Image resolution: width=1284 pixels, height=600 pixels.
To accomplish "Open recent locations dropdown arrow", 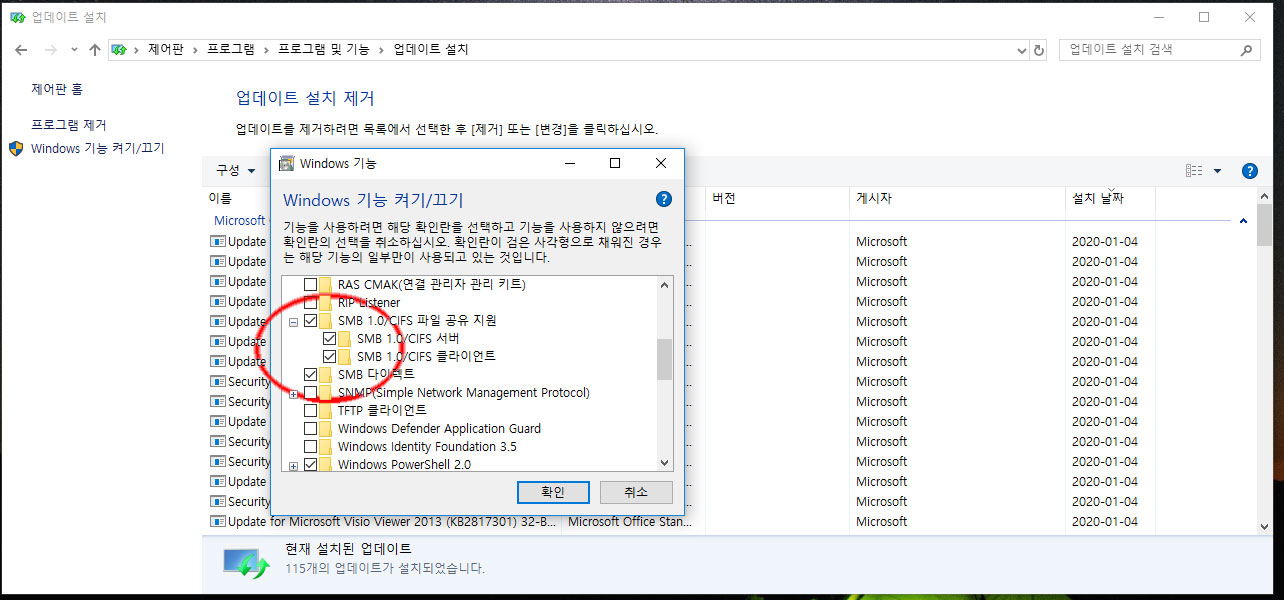I will (x=73, y=50).
